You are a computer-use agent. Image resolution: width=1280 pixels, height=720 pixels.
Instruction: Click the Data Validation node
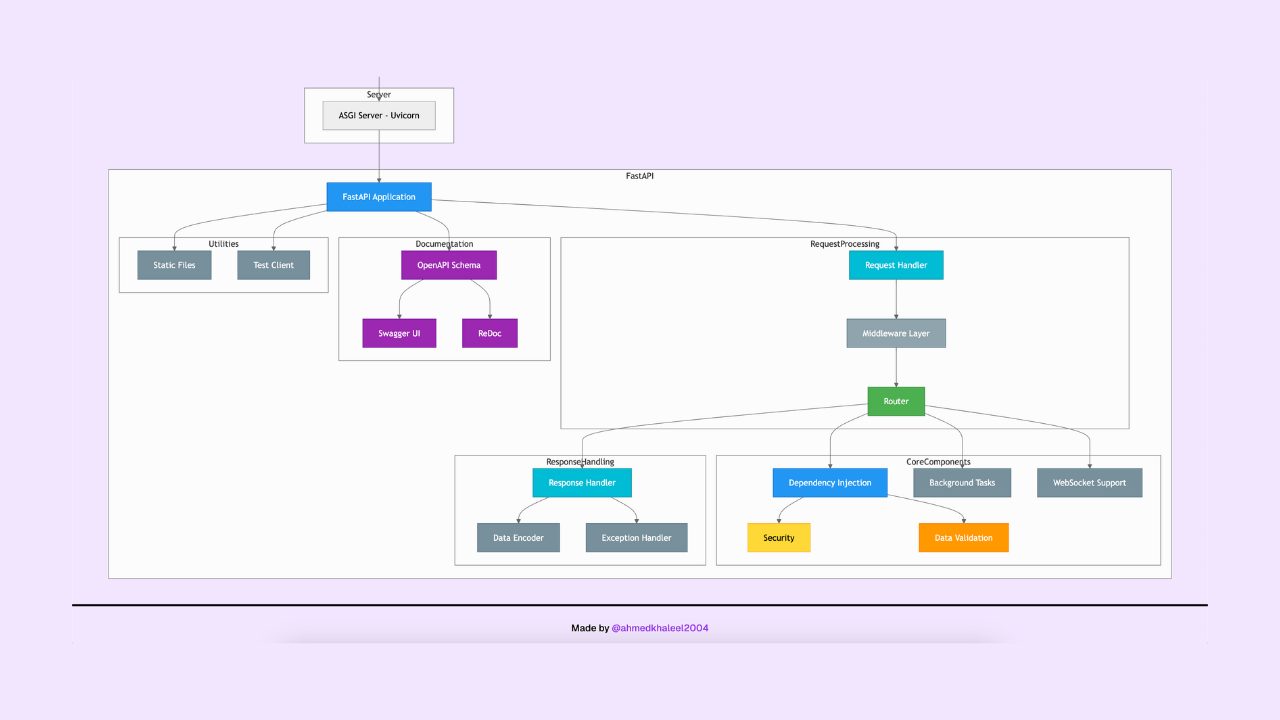click(963, 537)
